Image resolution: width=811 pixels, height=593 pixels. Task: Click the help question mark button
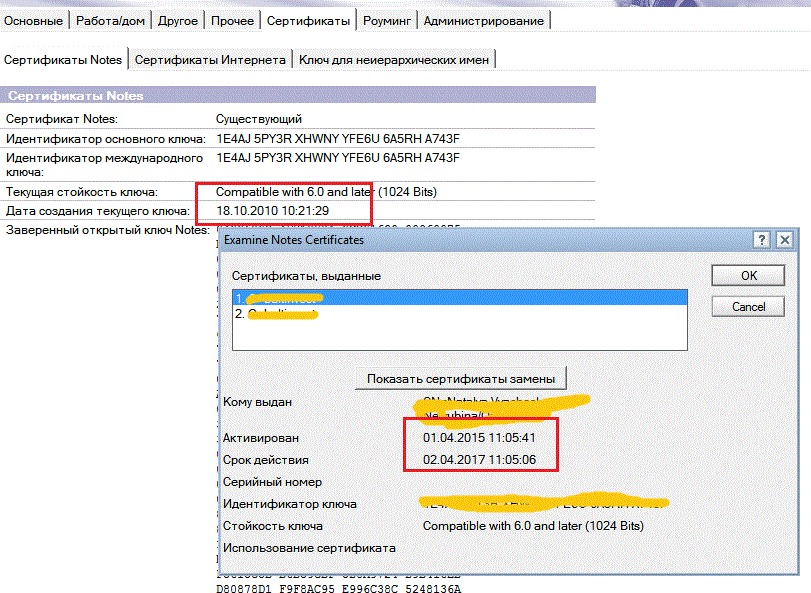tap(763, 240)
